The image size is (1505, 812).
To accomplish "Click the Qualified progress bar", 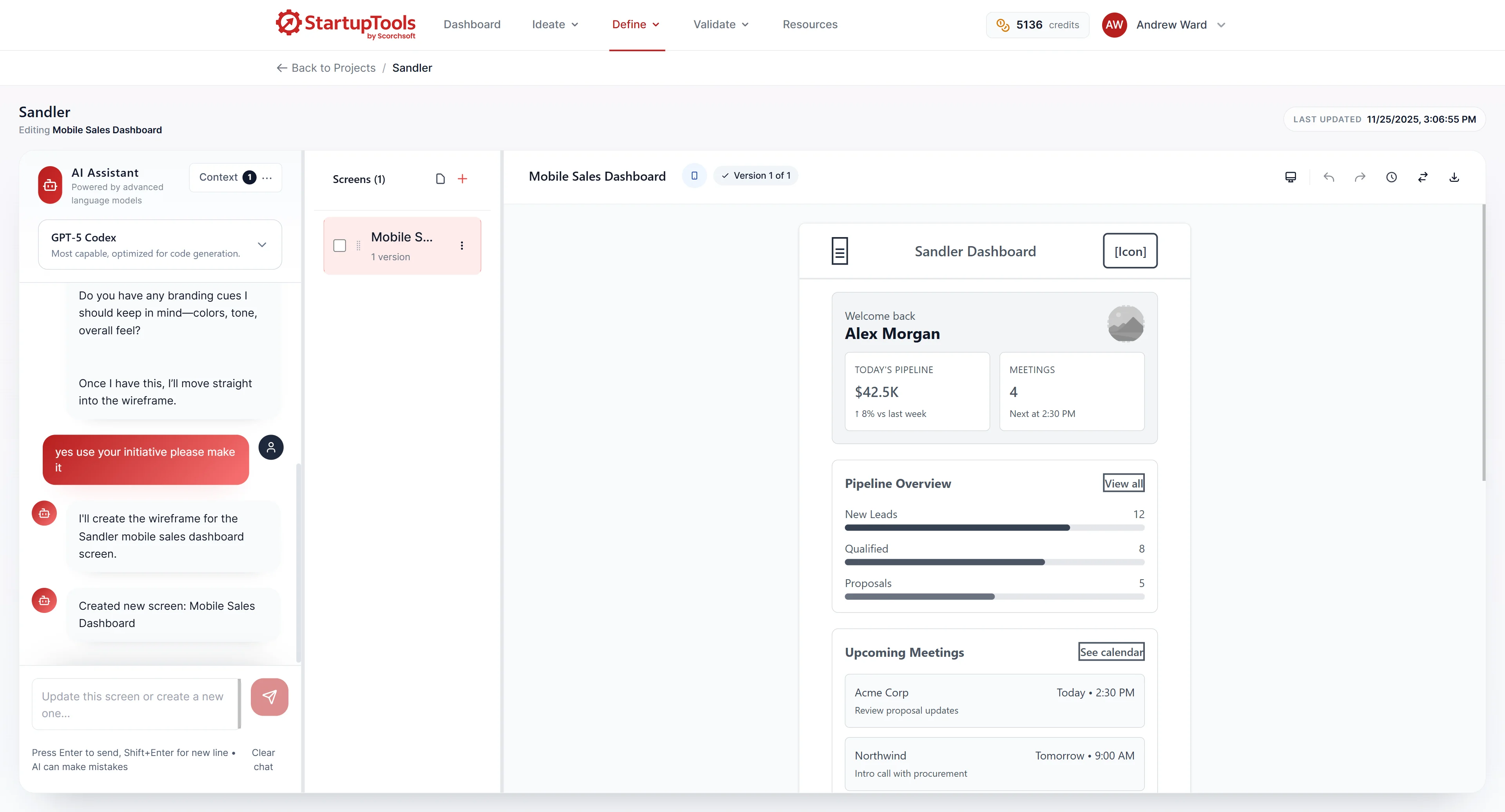I will point(994,562).
